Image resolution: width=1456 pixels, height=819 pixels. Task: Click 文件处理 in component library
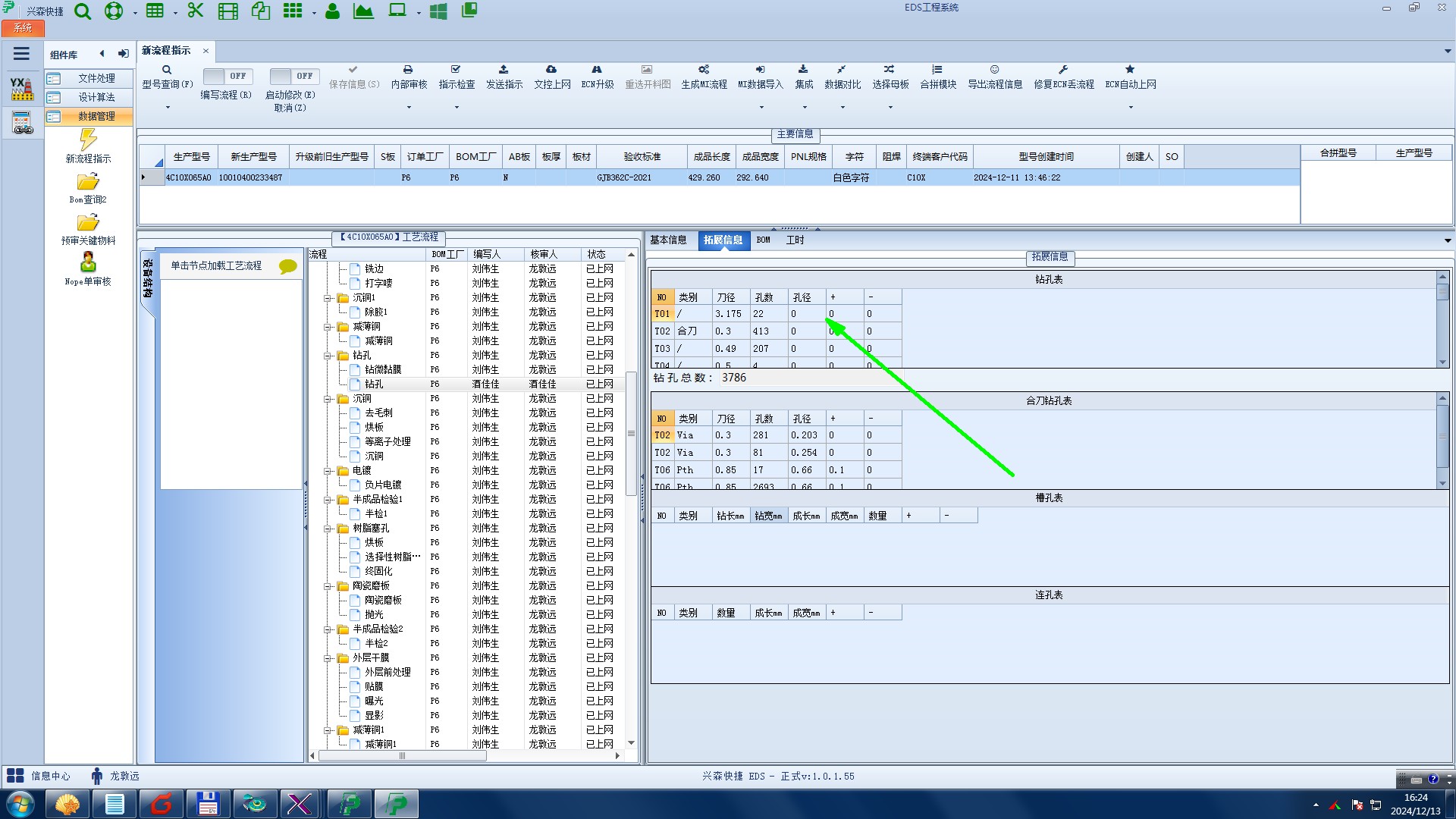[96, 79]
